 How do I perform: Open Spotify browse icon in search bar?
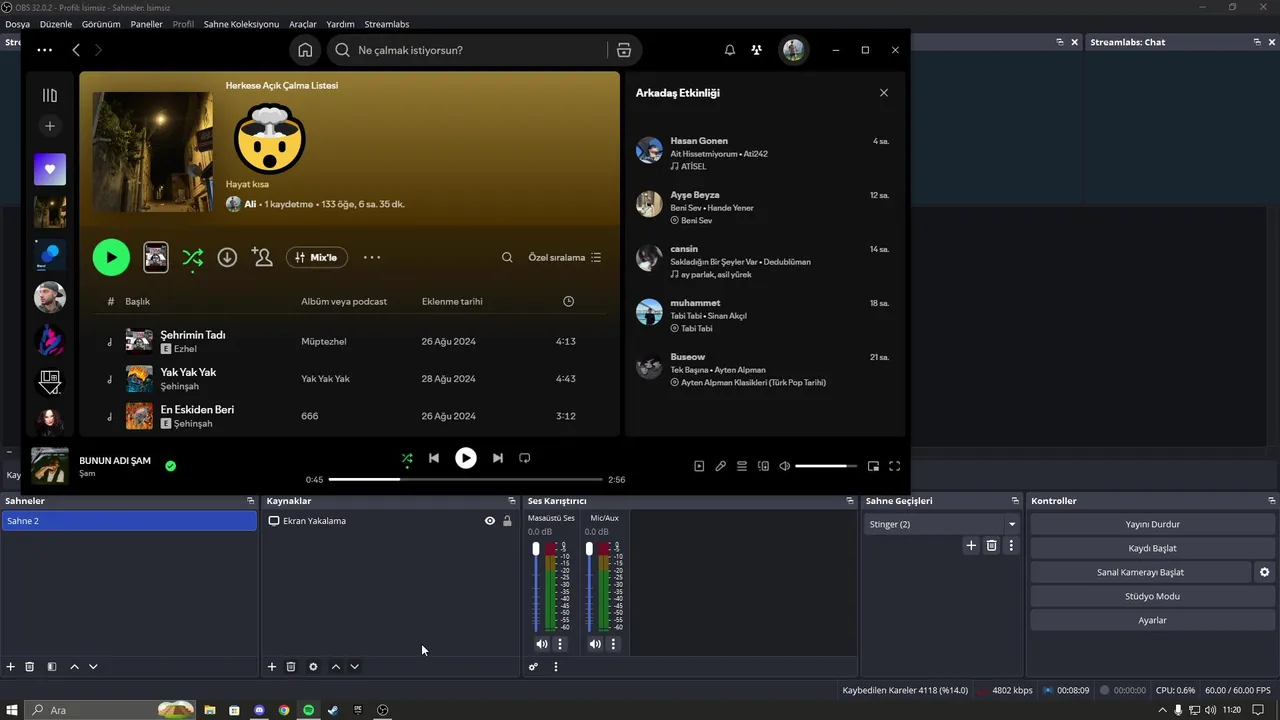point(624,50)
